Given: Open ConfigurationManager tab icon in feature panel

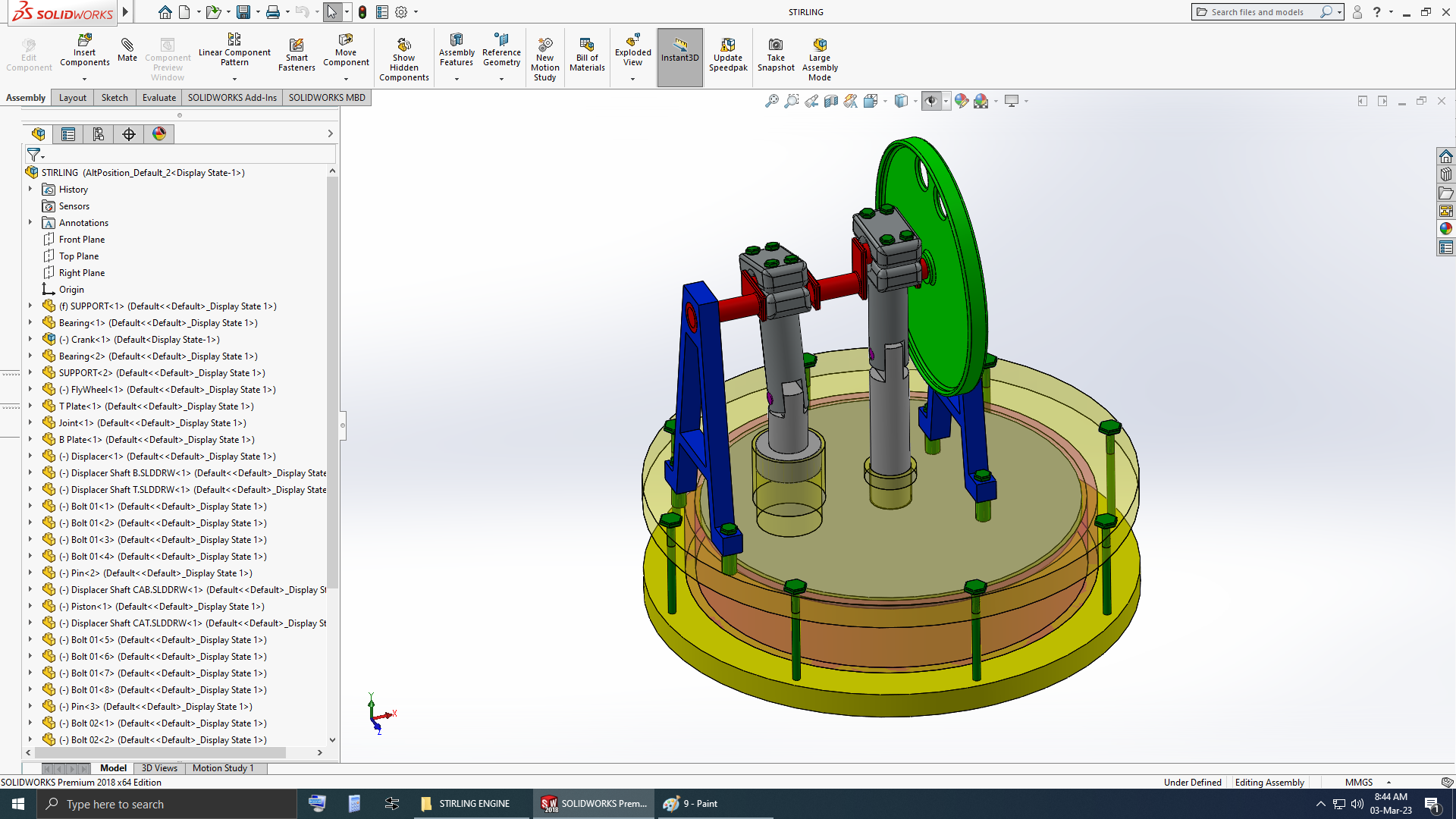Looking at the screenshot, I should [99, 134].
